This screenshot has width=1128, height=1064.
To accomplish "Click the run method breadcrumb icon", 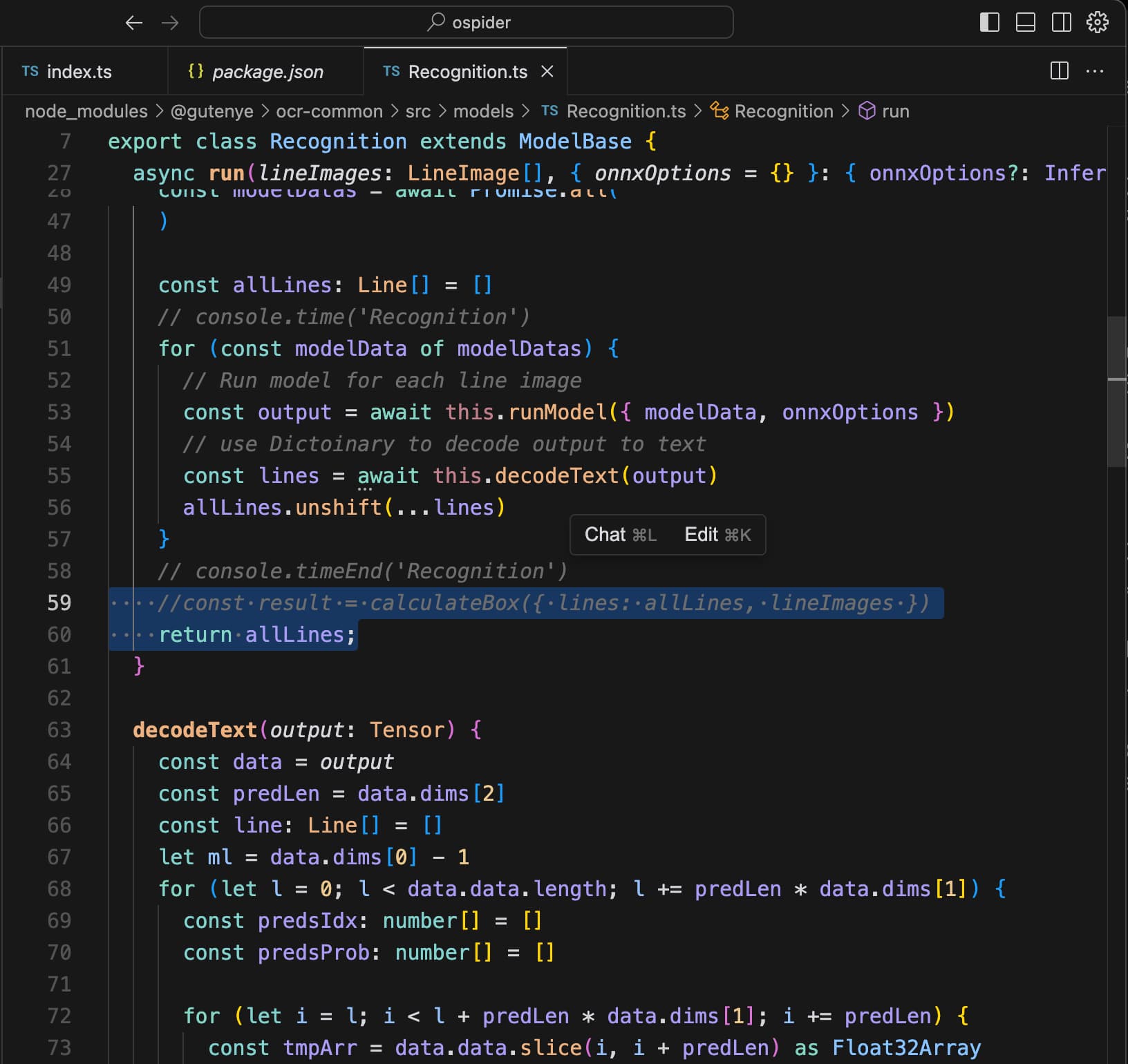I will pos(867,111).
